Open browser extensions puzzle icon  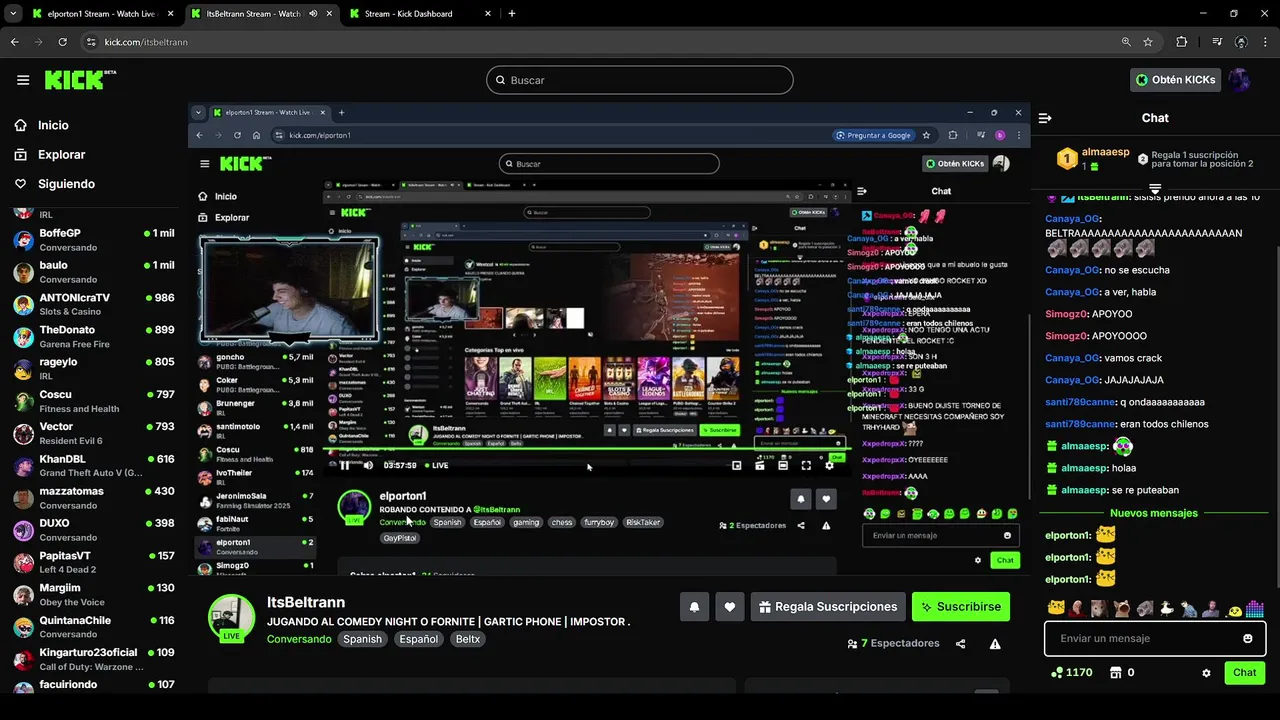[x=1182, y=42]
